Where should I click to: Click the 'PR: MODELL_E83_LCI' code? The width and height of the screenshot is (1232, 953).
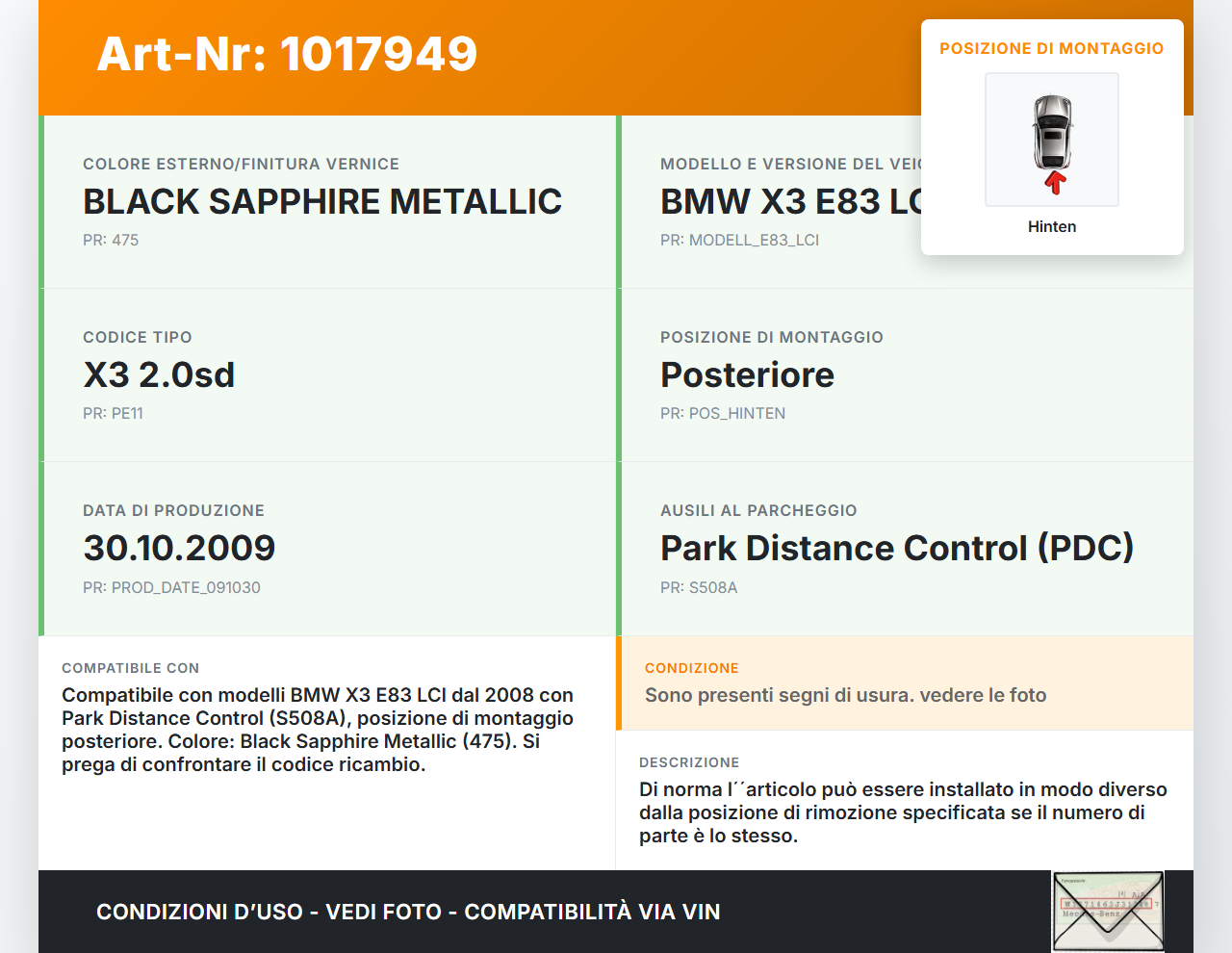(x=739, y=241)
